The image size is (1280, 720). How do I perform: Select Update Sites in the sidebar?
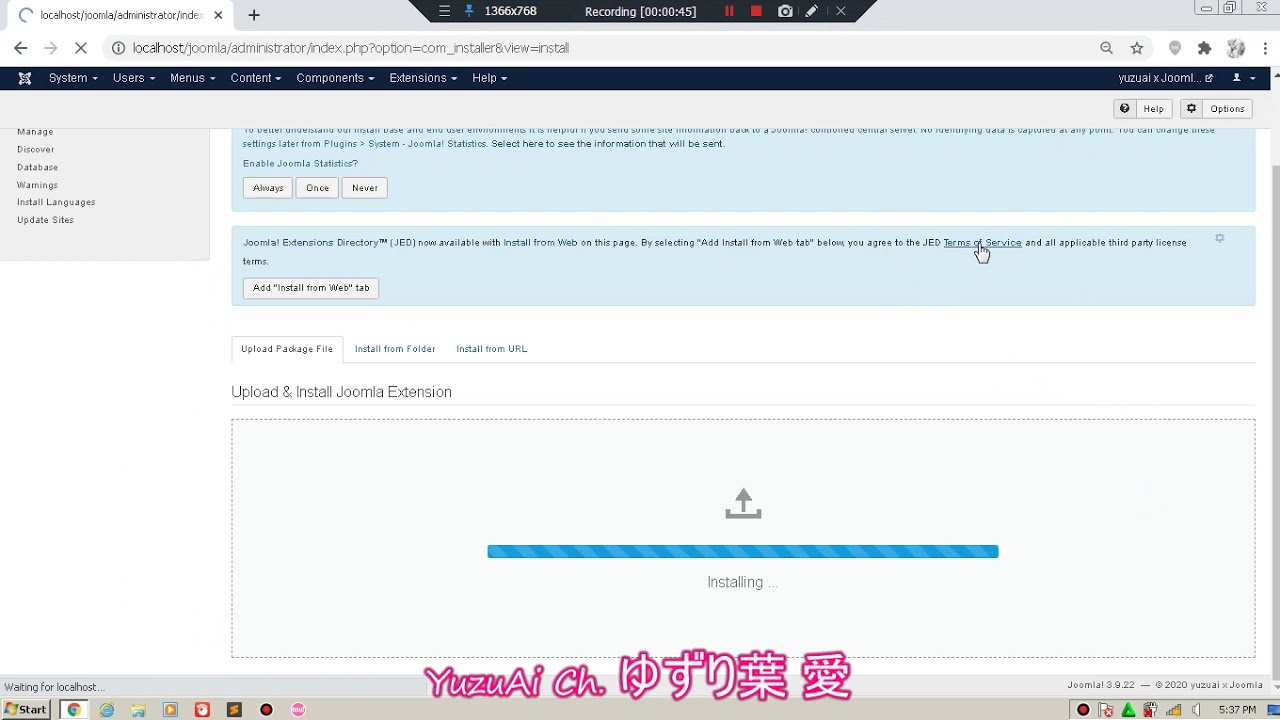point(46,220)
